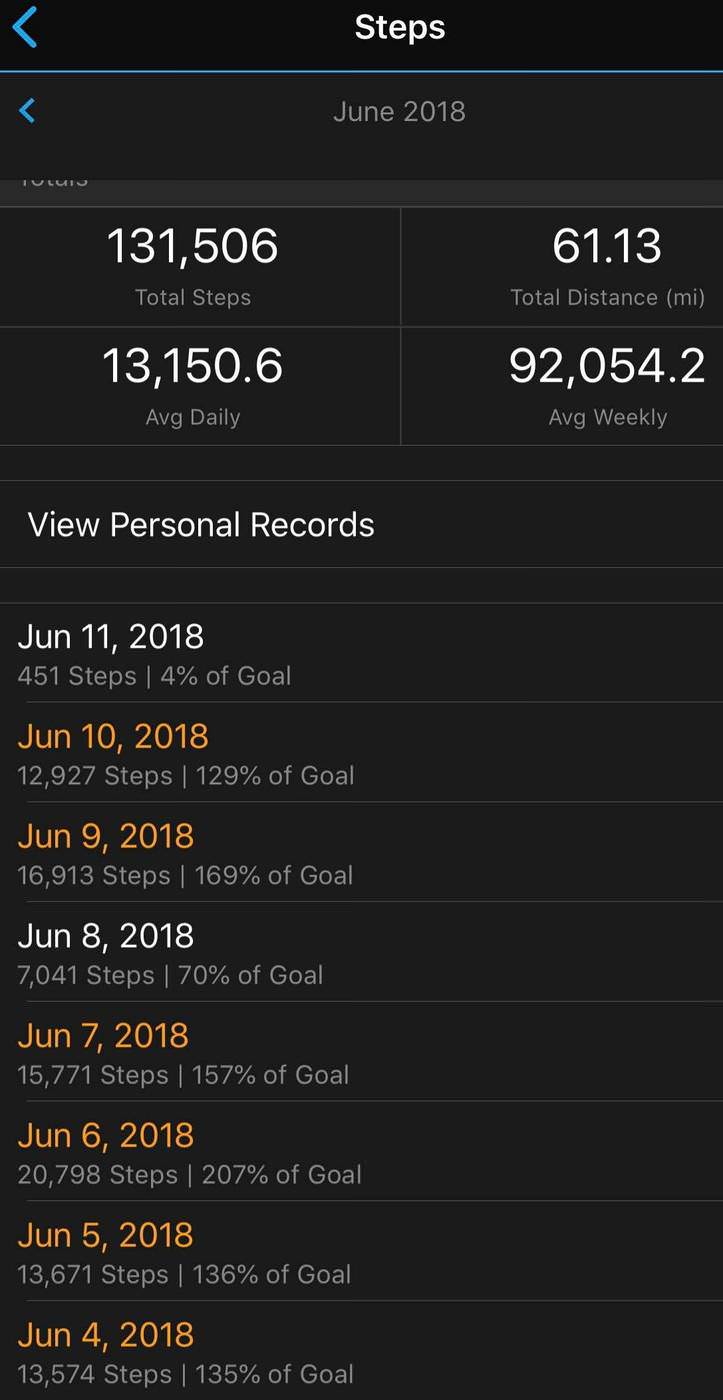Go to previous month from June 2018
723x1400 pixels.
point(27,111)
